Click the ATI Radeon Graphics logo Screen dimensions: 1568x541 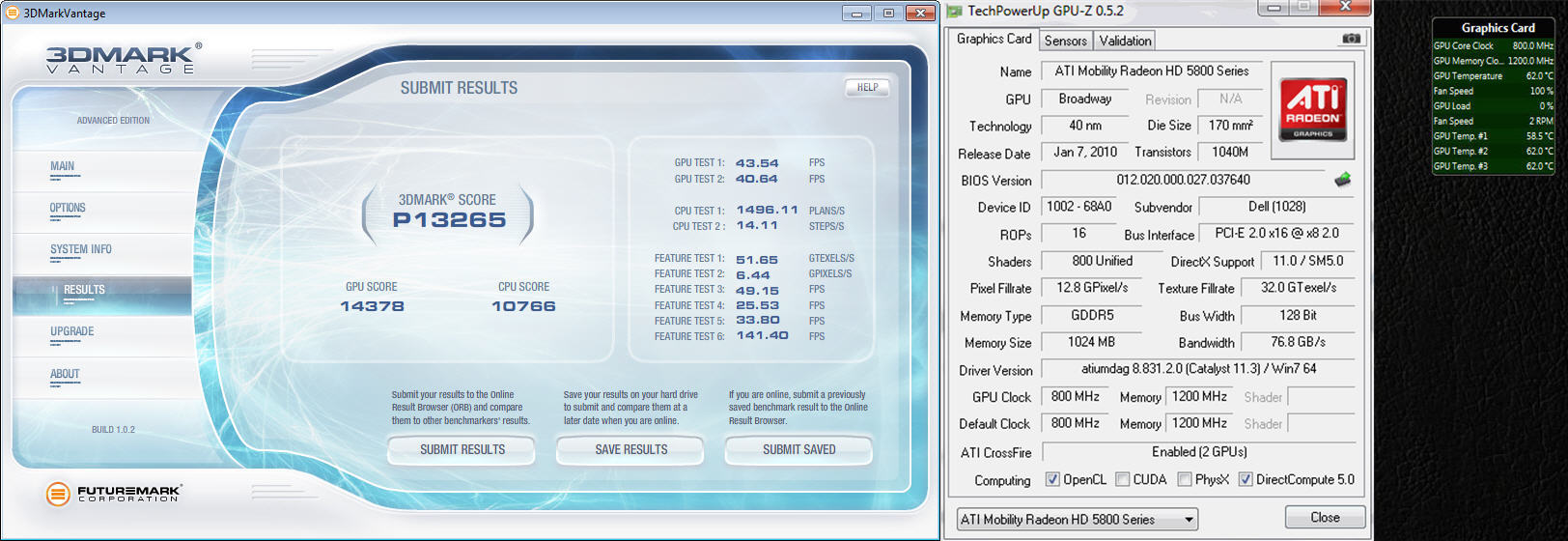coord(1313,110)
